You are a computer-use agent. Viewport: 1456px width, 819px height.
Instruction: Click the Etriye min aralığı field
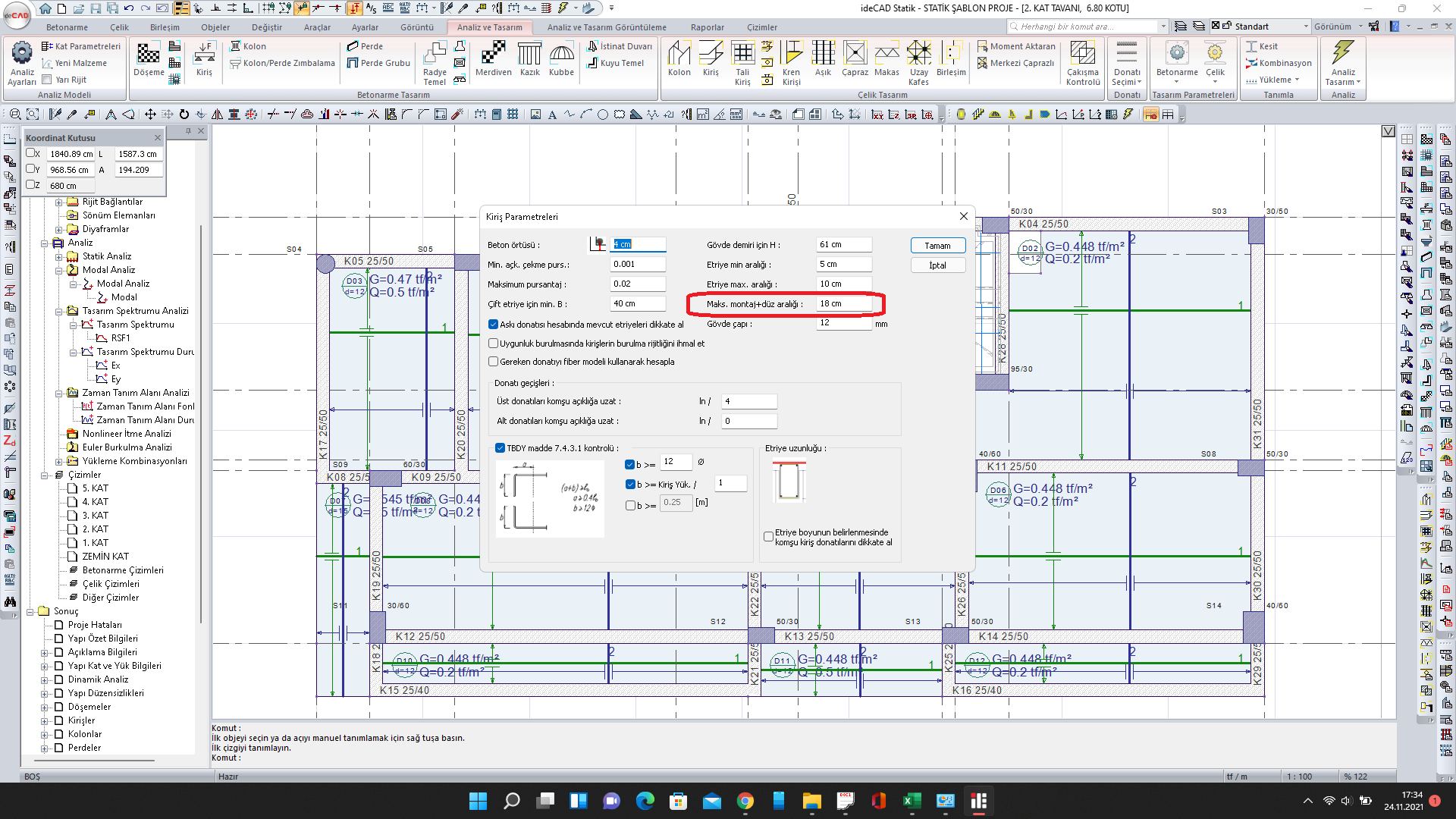click(x=844, y=264)
